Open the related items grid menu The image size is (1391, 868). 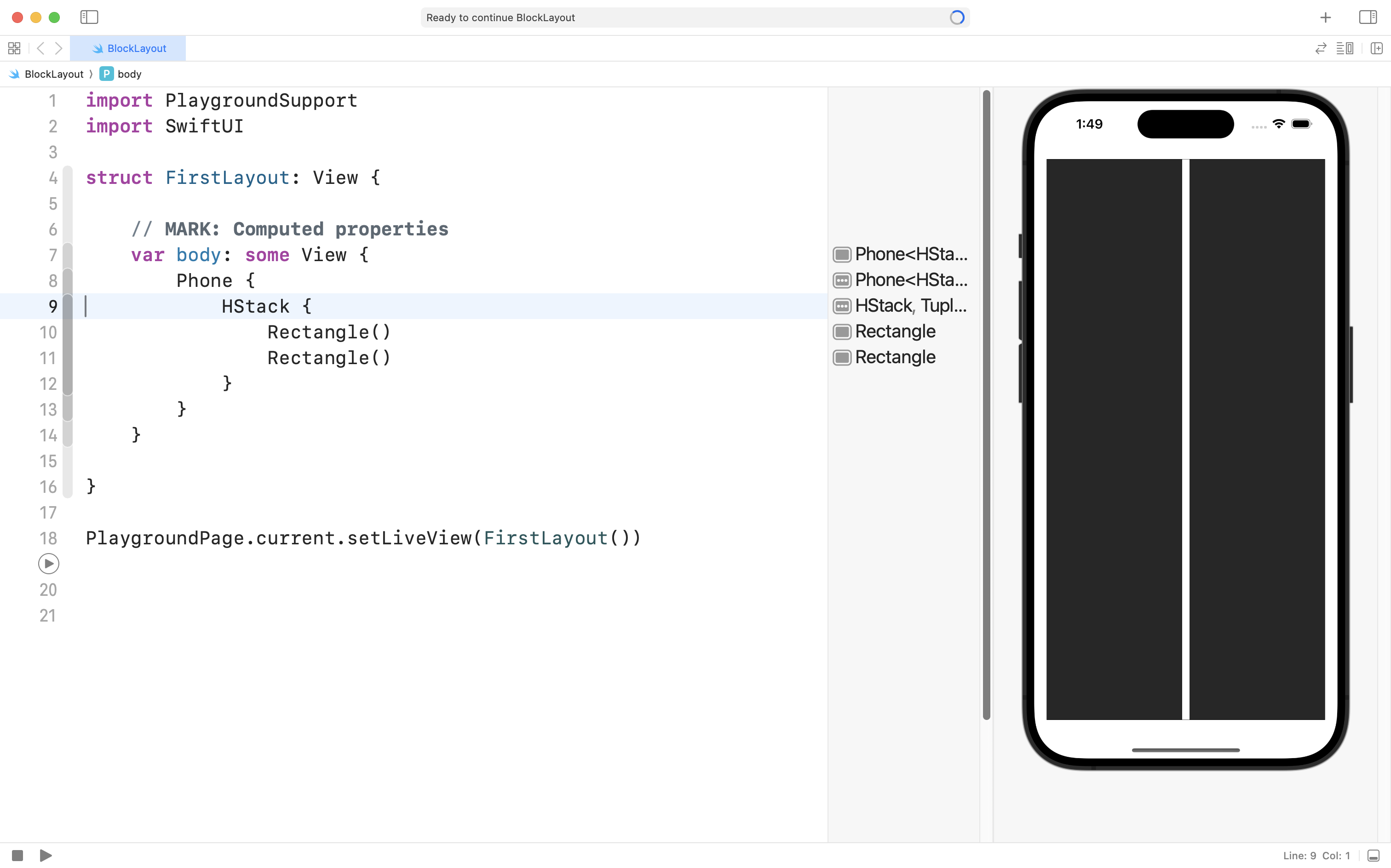(x=14, y=48)
